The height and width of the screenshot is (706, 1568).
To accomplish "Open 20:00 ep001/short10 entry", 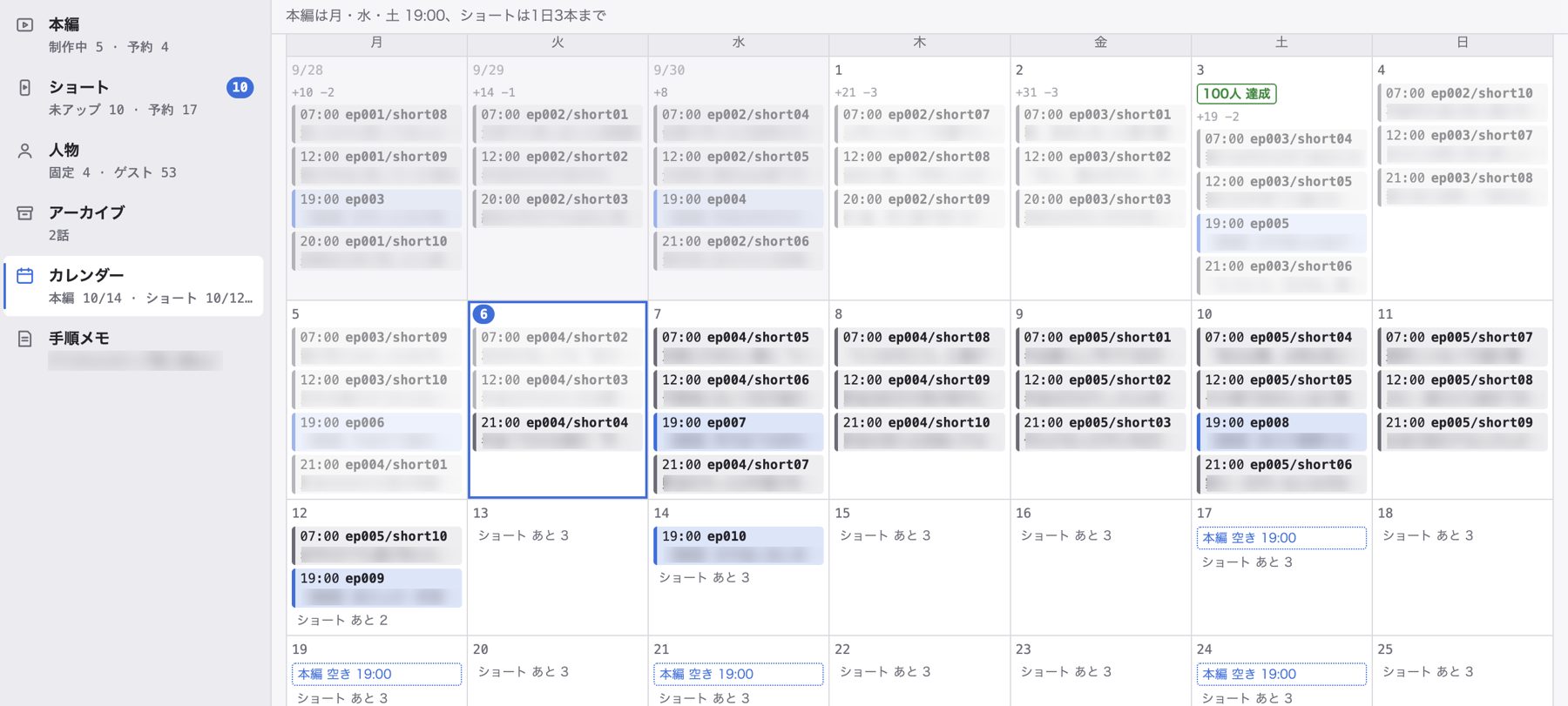I will pos(376,251).
